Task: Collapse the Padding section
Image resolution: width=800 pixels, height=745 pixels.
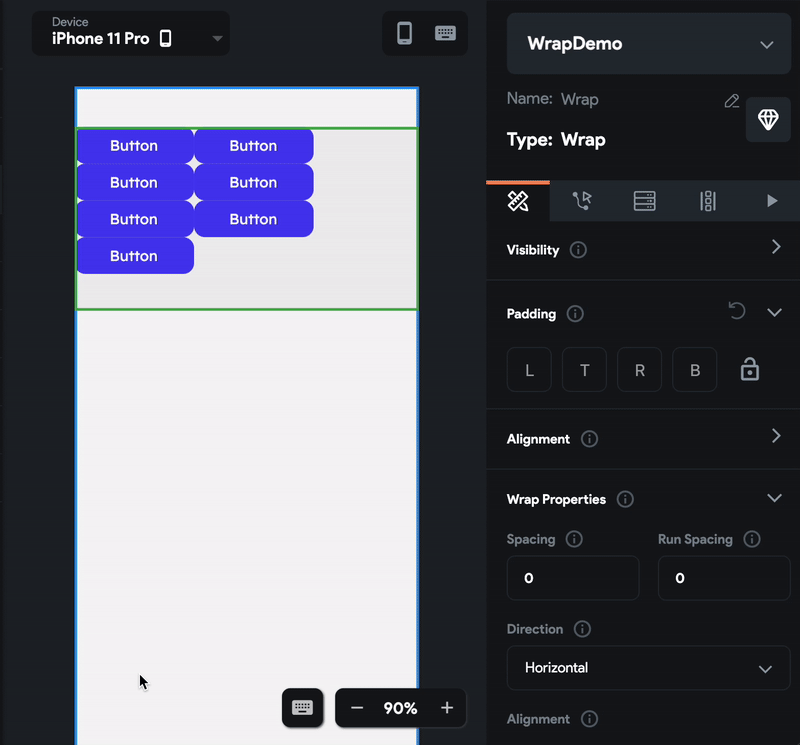Action: (774, 312)
